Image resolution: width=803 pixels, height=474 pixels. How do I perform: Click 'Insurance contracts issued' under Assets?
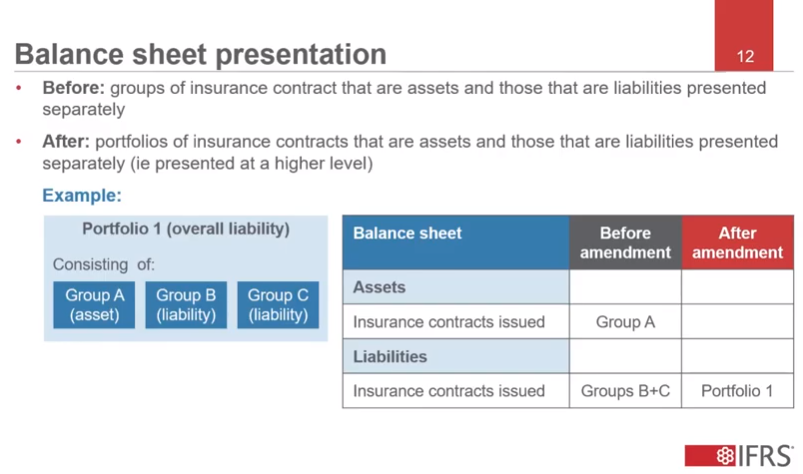point(449,322)
